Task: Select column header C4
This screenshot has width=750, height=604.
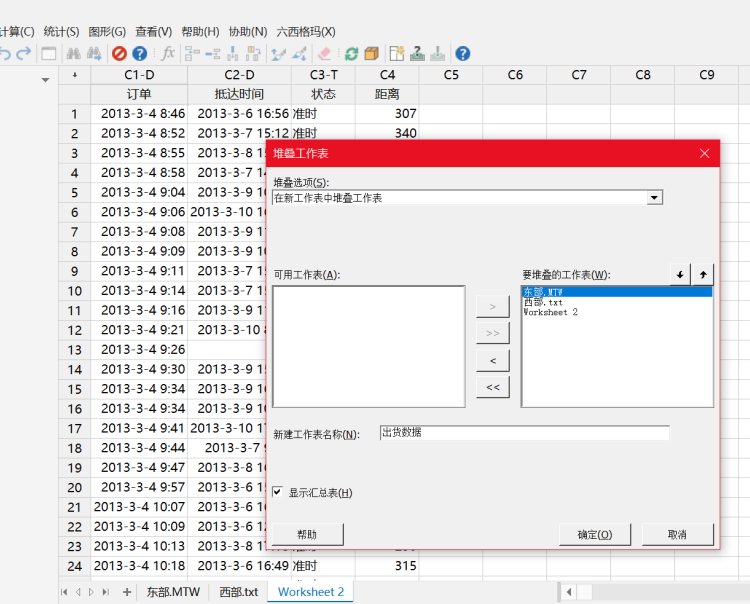Action: (387, 75)
